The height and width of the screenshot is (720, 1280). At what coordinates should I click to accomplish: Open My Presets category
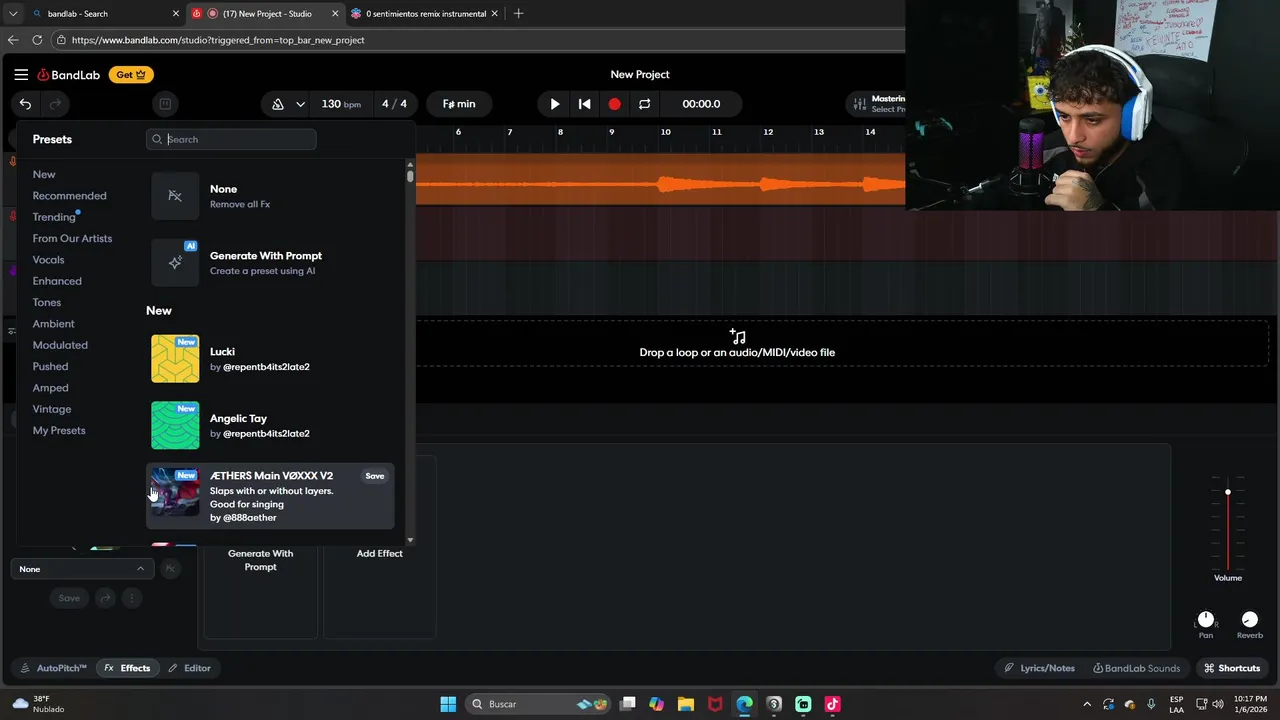[x=59, y=430]
